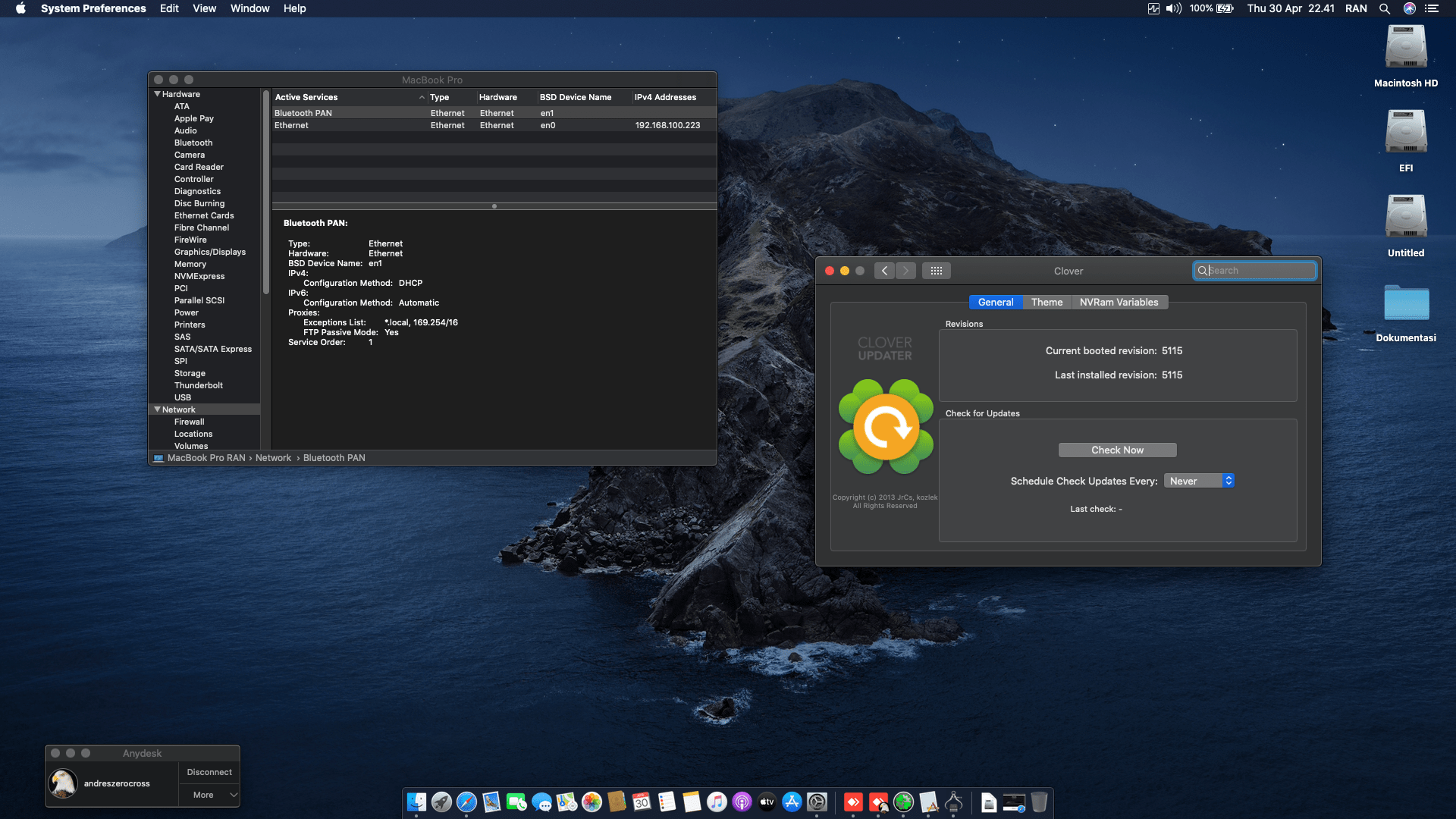Collapse the Hardware section triangle
1456x819 pixels.
[157, 94]
